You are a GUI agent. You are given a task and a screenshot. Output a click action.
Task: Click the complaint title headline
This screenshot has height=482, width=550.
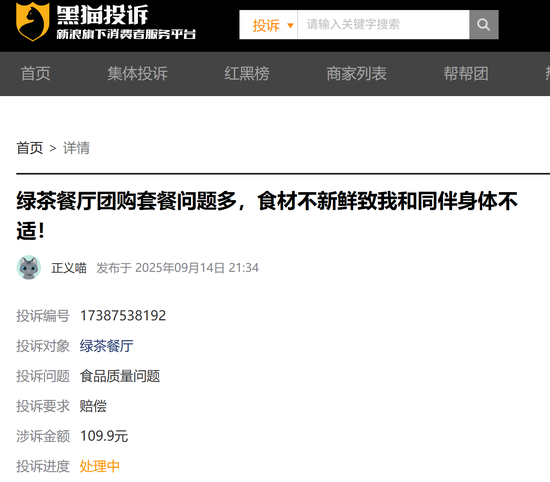pyautogui.click(x=267, y=216)
